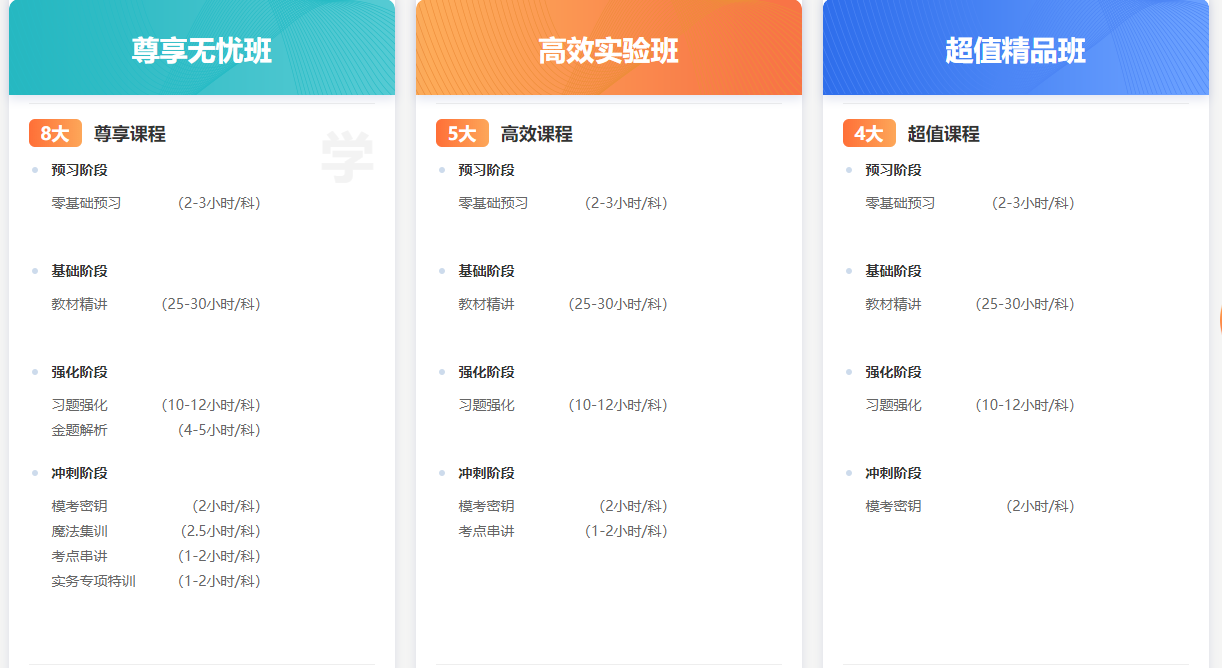Select the 高效实验班 header banner
This screenshot has height=668, width=1222.
(608, 50)
